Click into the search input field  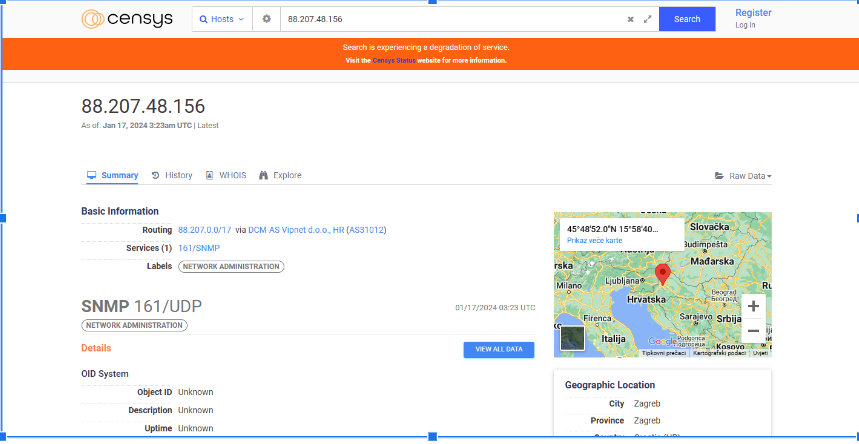point(450,19)
